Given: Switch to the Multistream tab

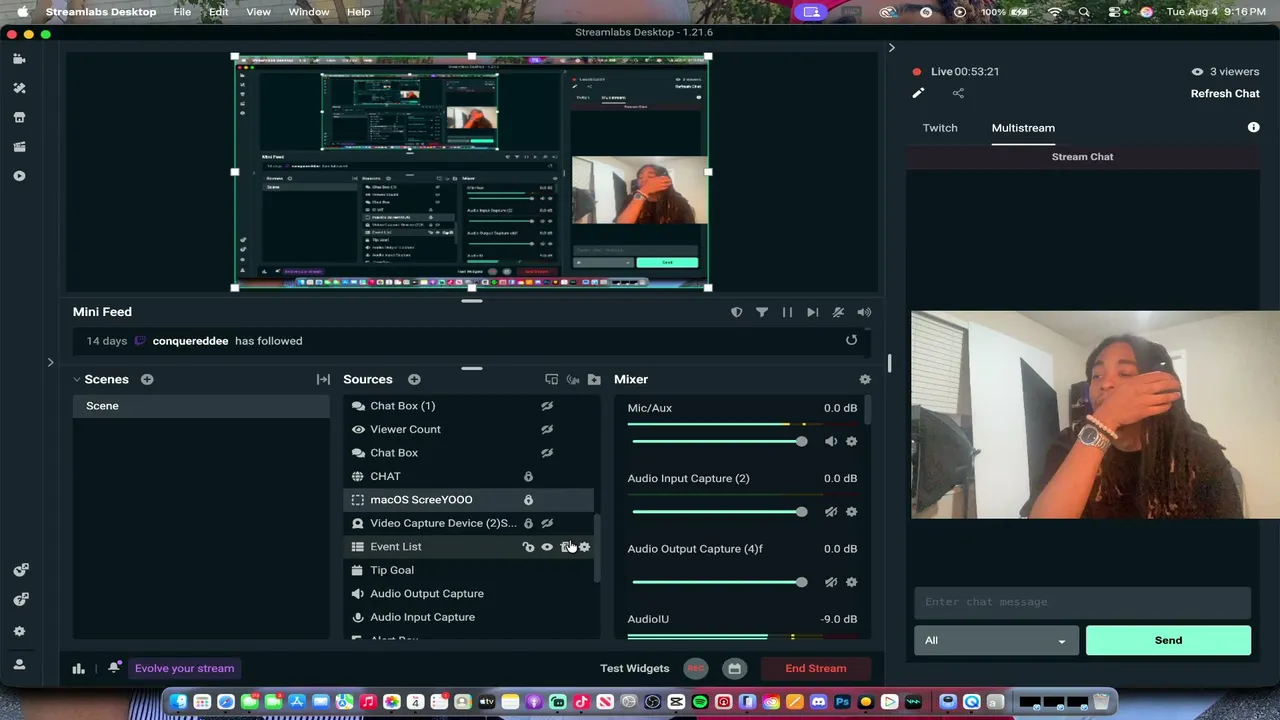Looking at the screenshot, I should (1023, 128).
